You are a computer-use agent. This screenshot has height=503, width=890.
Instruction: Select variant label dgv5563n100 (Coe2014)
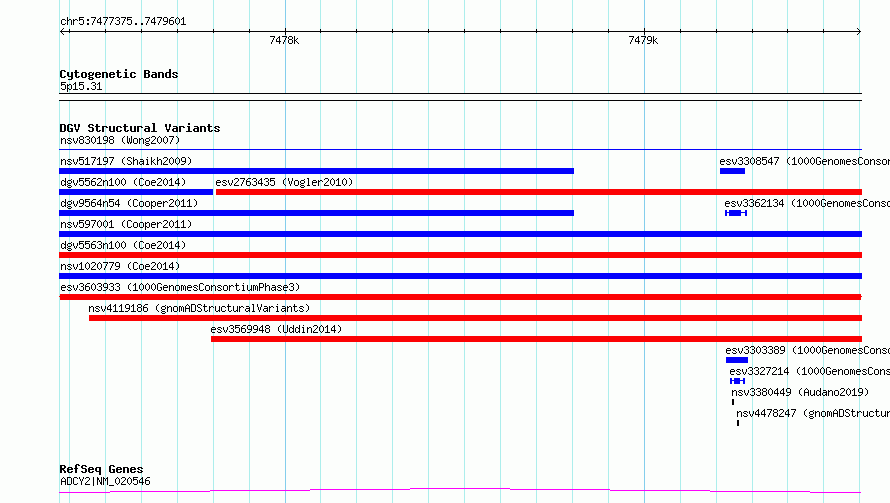click(x=123, y=245)
